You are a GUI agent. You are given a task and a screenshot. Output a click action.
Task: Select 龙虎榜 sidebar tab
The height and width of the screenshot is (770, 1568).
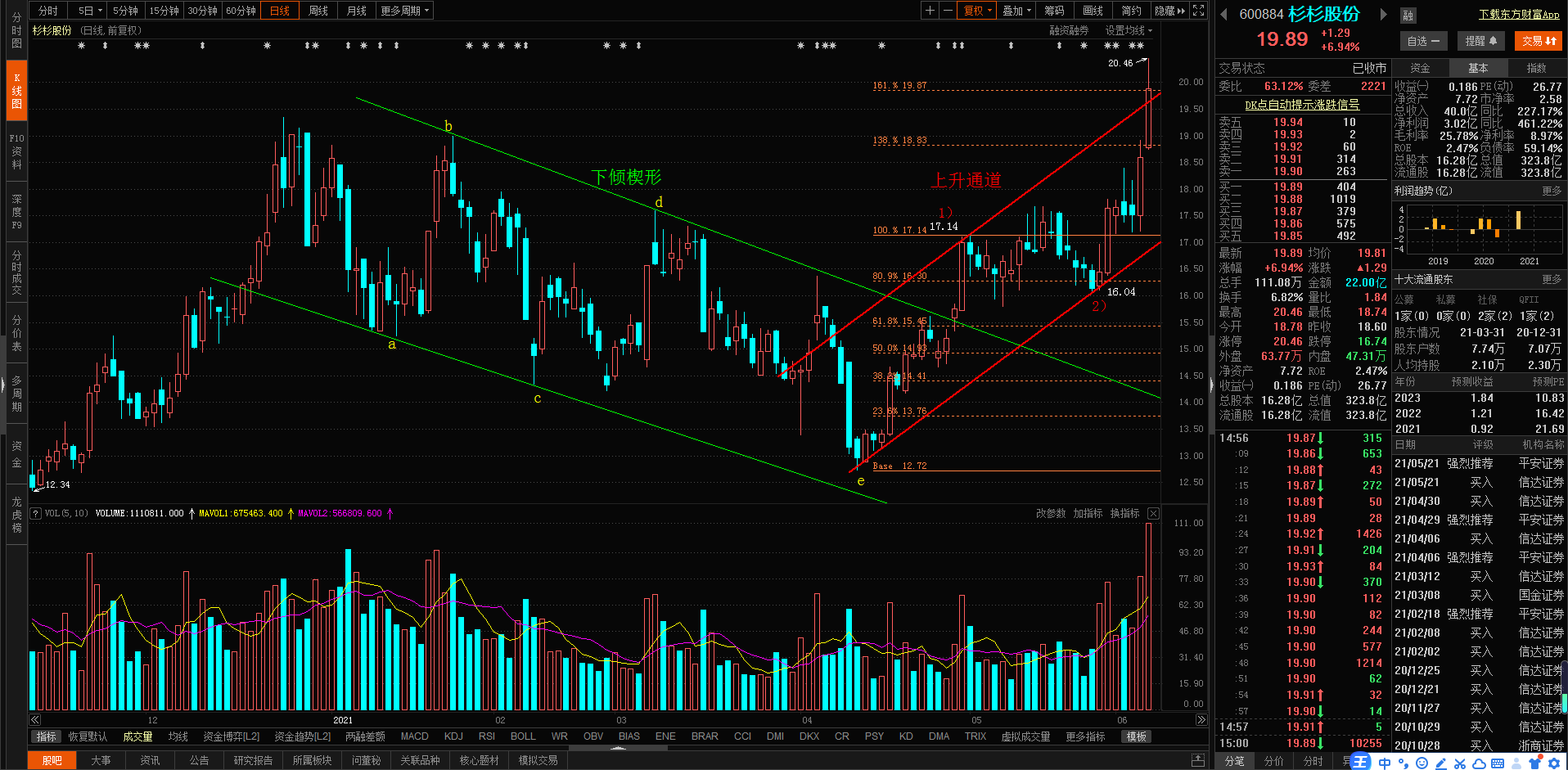coord(16,515)
